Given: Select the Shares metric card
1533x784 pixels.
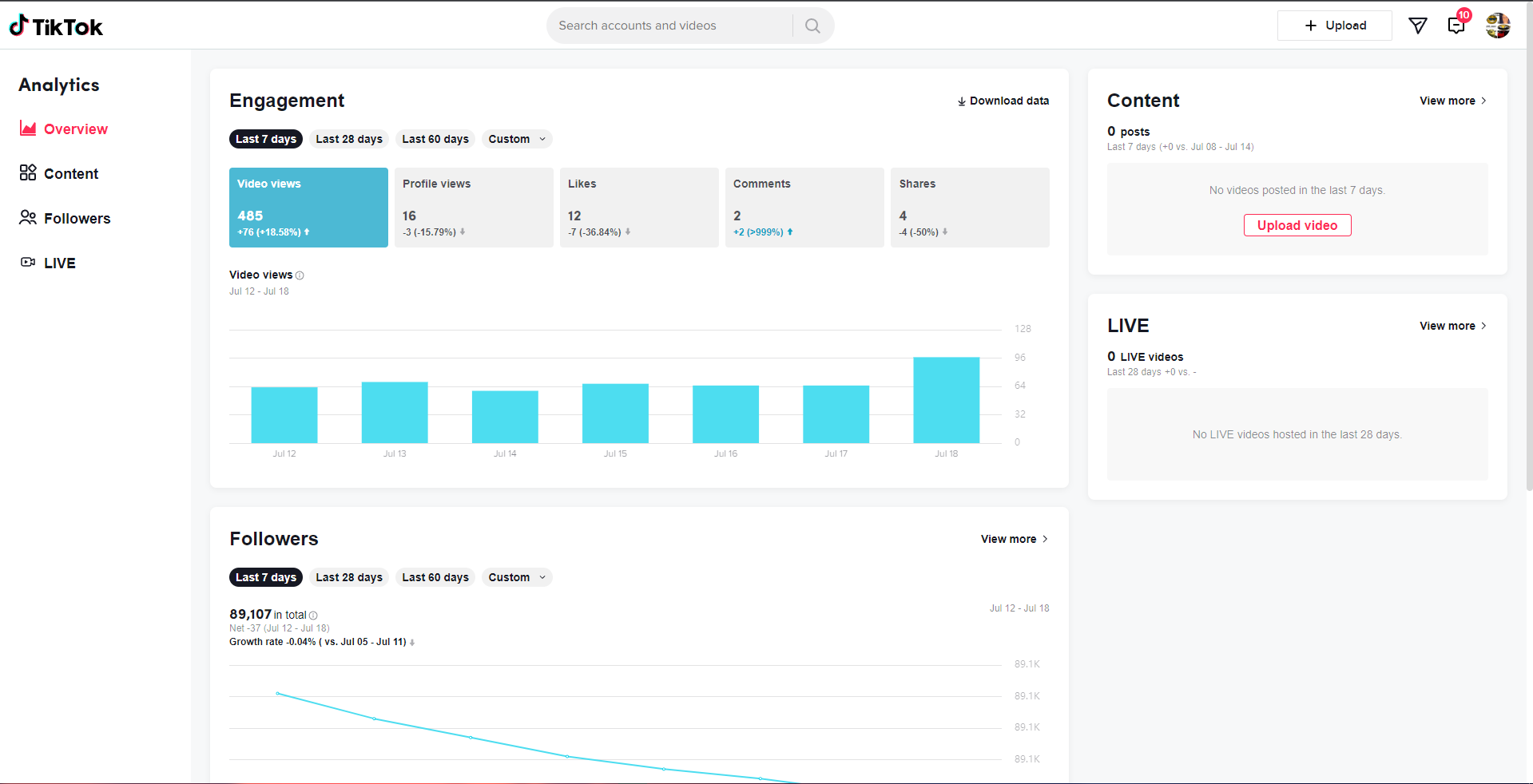Looking at the screenshot, I should tap(970, 208).
